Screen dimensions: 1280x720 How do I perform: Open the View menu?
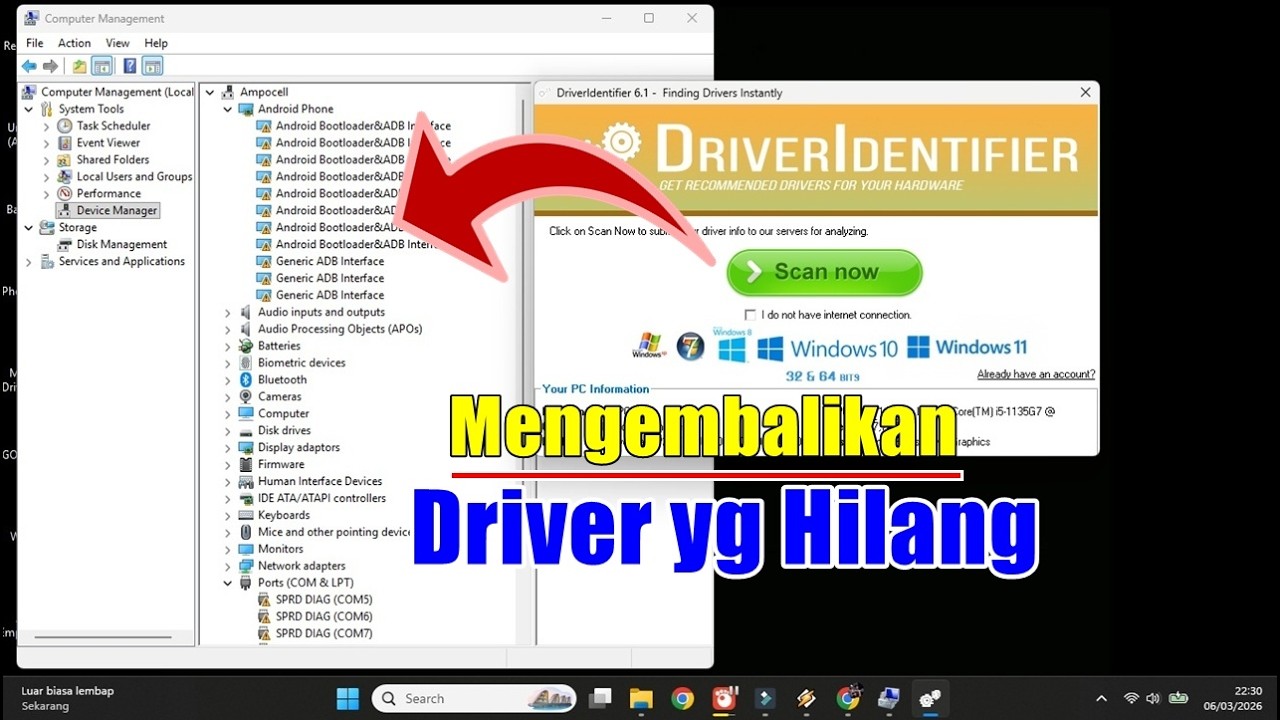[118, 43]
